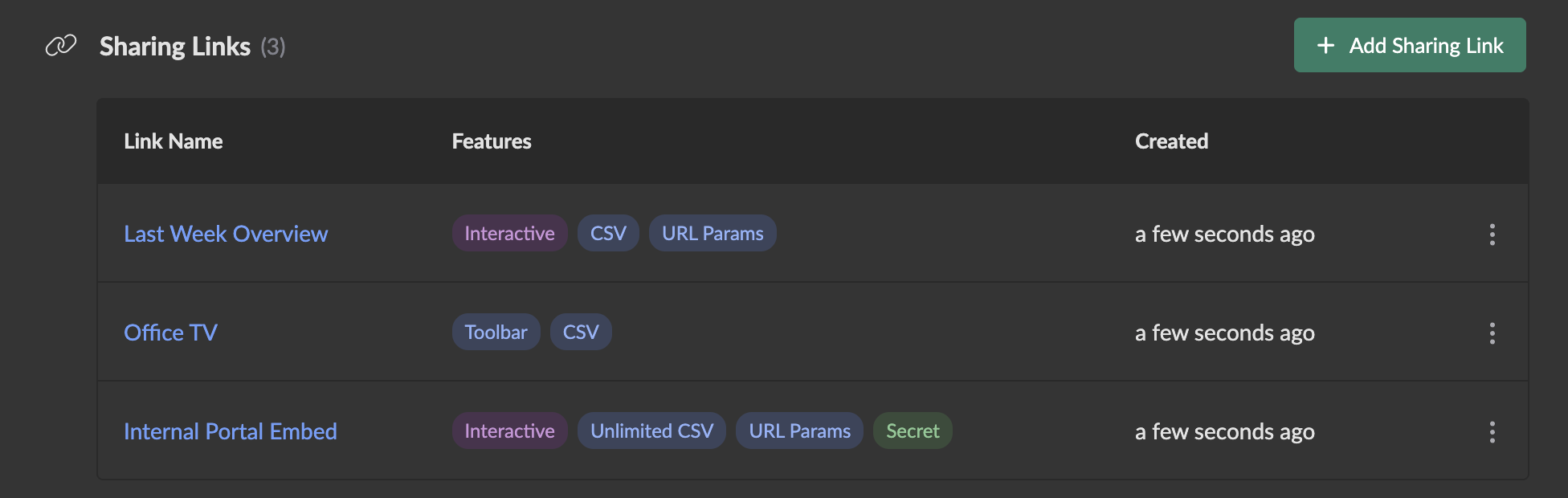Screen dimensions: 1568x498
Task: Click the Add Sharing Link button
Action: [1409, 45]
